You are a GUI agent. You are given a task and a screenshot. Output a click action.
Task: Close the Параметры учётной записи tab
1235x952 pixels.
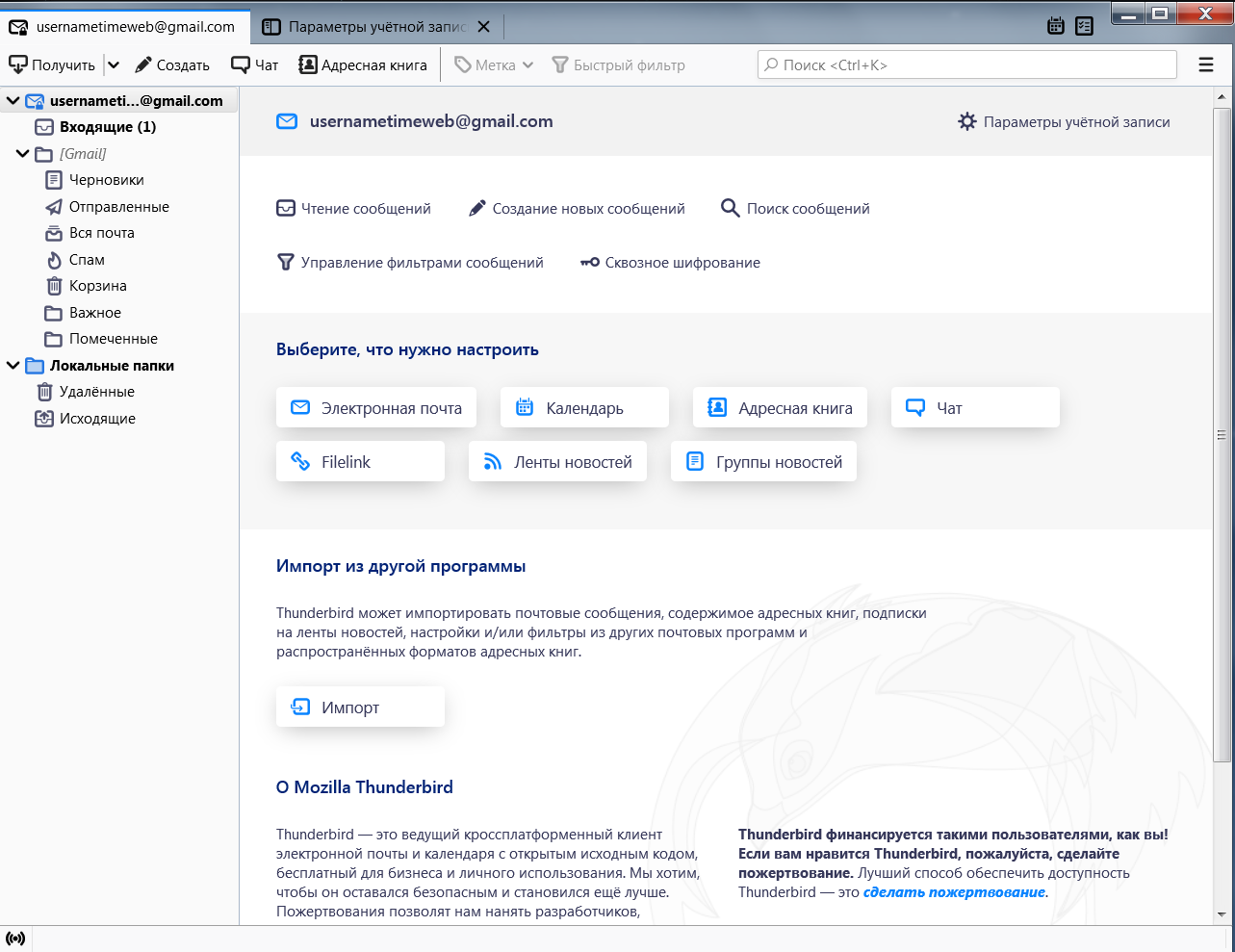tap(484, 27)
